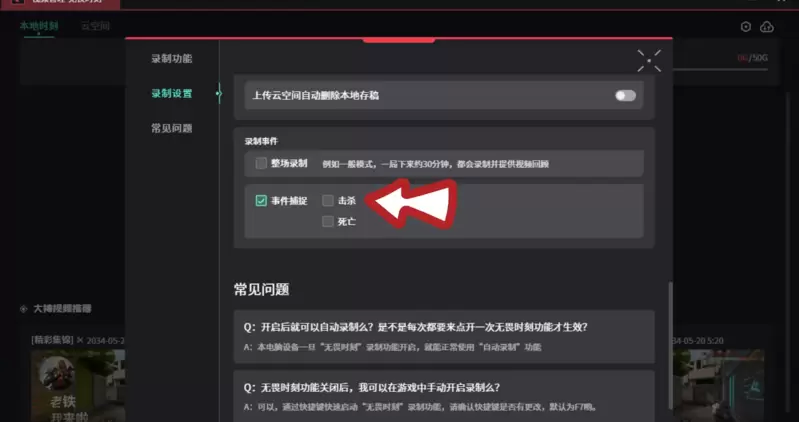Expand the FAQ about 手动开启录制

pos(444,396)
